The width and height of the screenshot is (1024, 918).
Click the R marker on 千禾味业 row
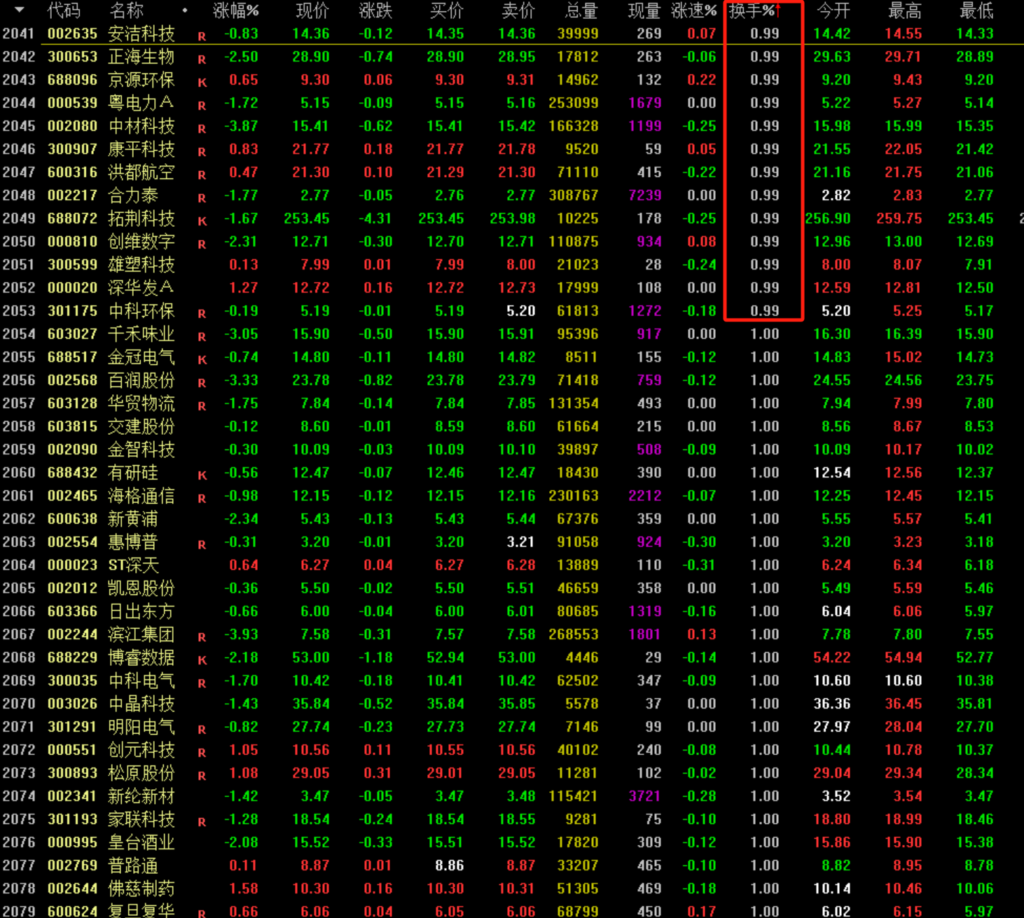click(202, 337)
